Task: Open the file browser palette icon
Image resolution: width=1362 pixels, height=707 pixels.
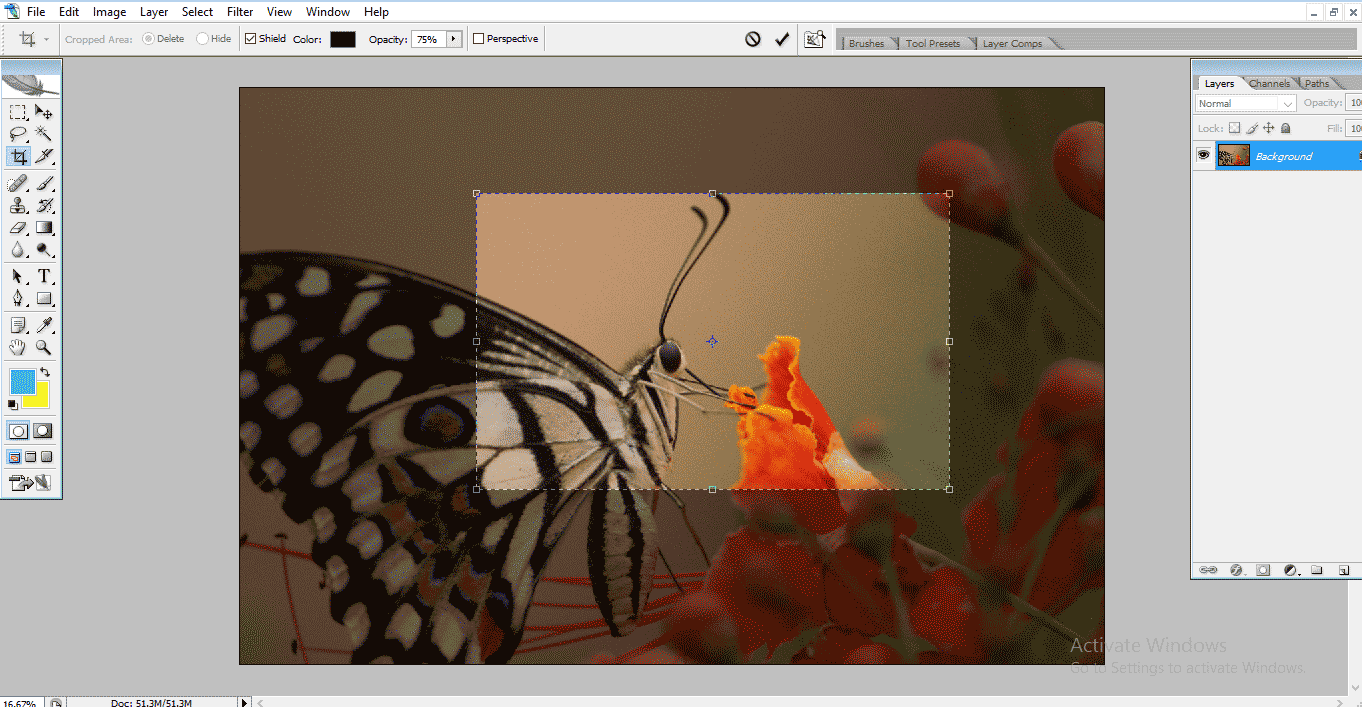Action: pyautogui.click(x=816, y=39)
